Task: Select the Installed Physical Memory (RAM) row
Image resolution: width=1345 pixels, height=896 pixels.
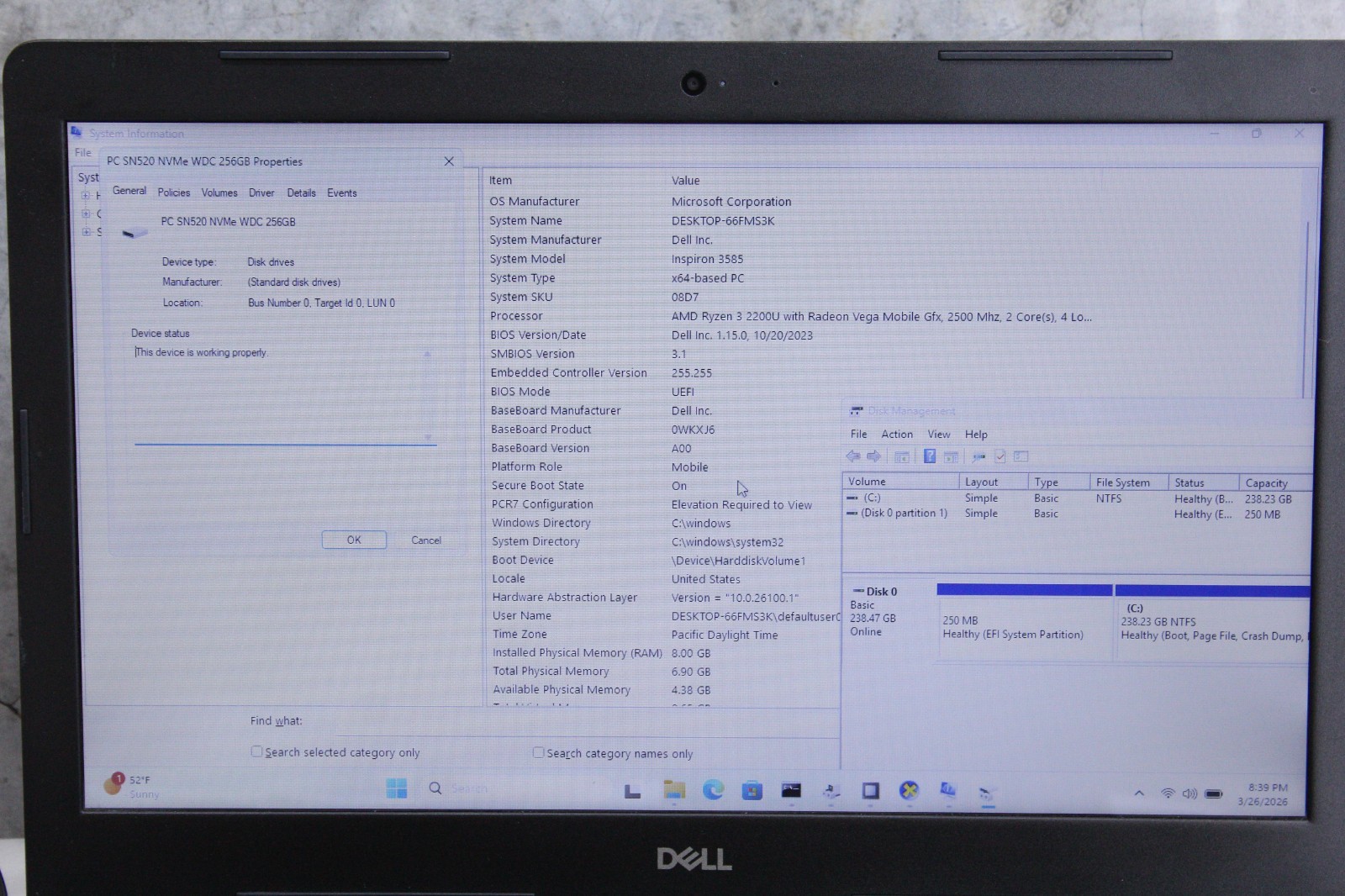Action: 603,652
